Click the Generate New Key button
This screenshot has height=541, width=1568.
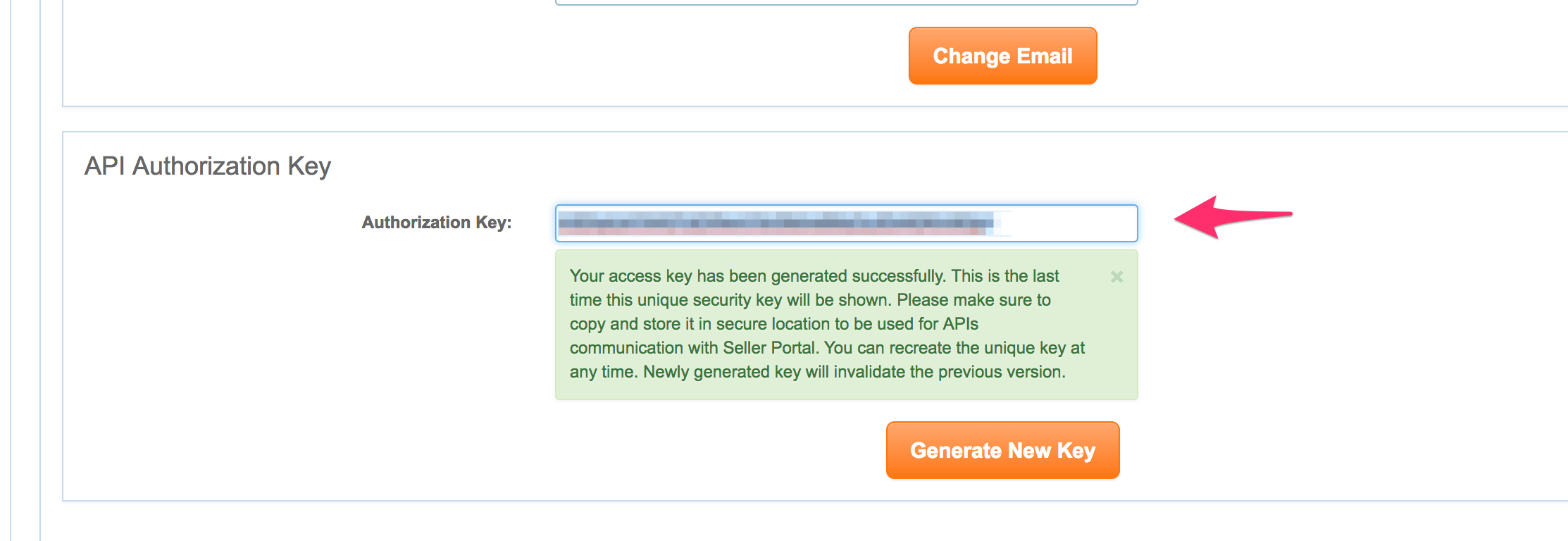[x=1002, y=450]
